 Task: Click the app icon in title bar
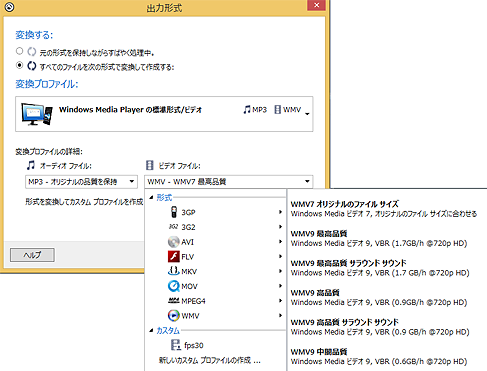click(x=9, y=7)
